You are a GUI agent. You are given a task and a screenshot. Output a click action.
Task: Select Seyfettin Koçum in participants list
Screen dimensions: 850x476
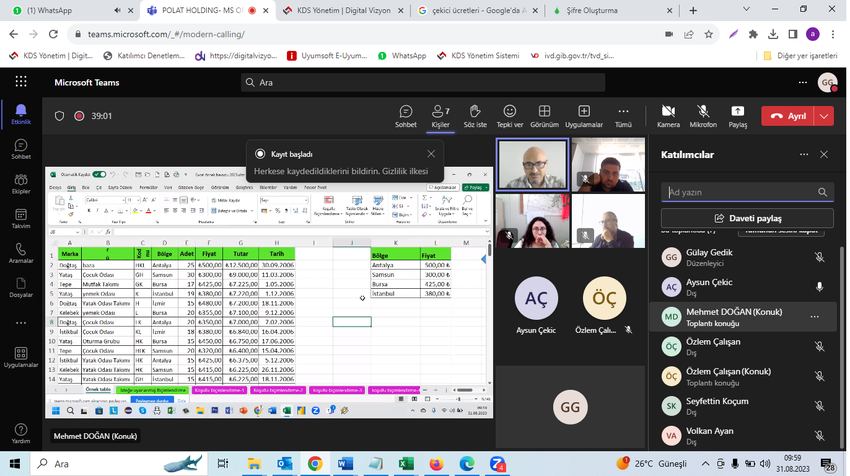(x=743, y=406)
